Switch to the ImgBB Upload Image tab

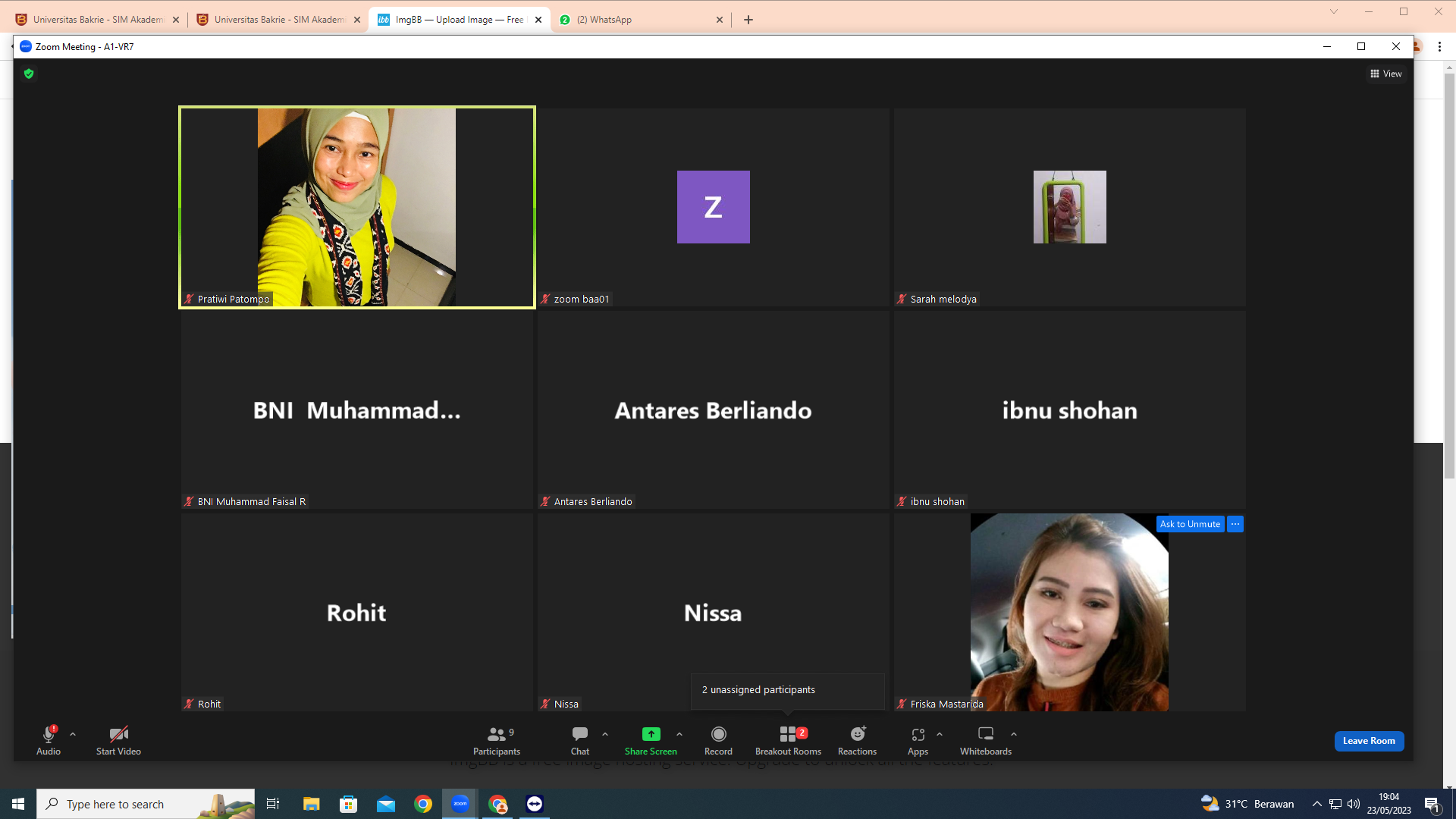pyautogui.click(x=459, y=20)
